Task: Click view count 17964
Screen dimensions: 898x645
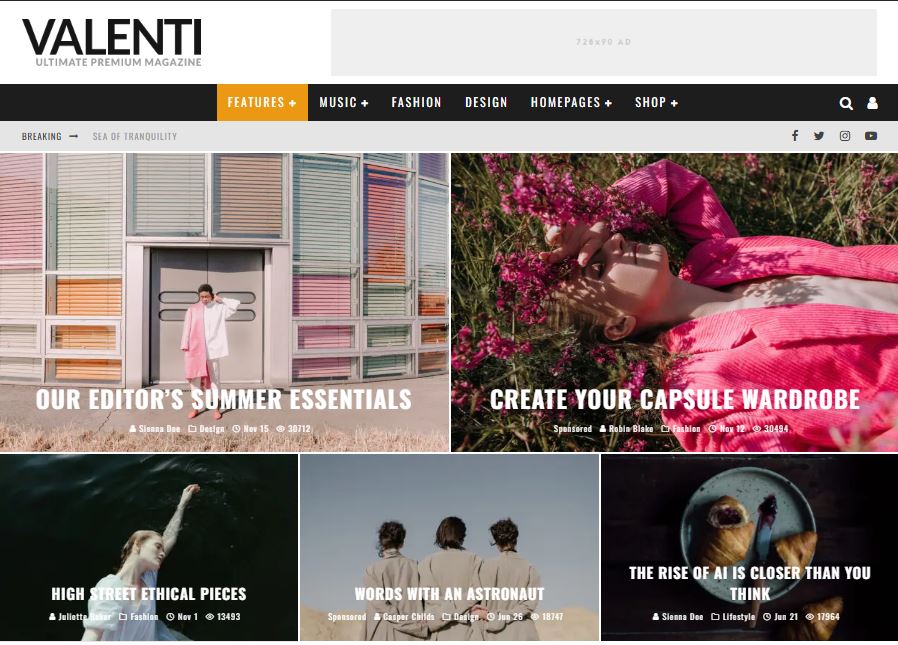Action: coord(822,617)
